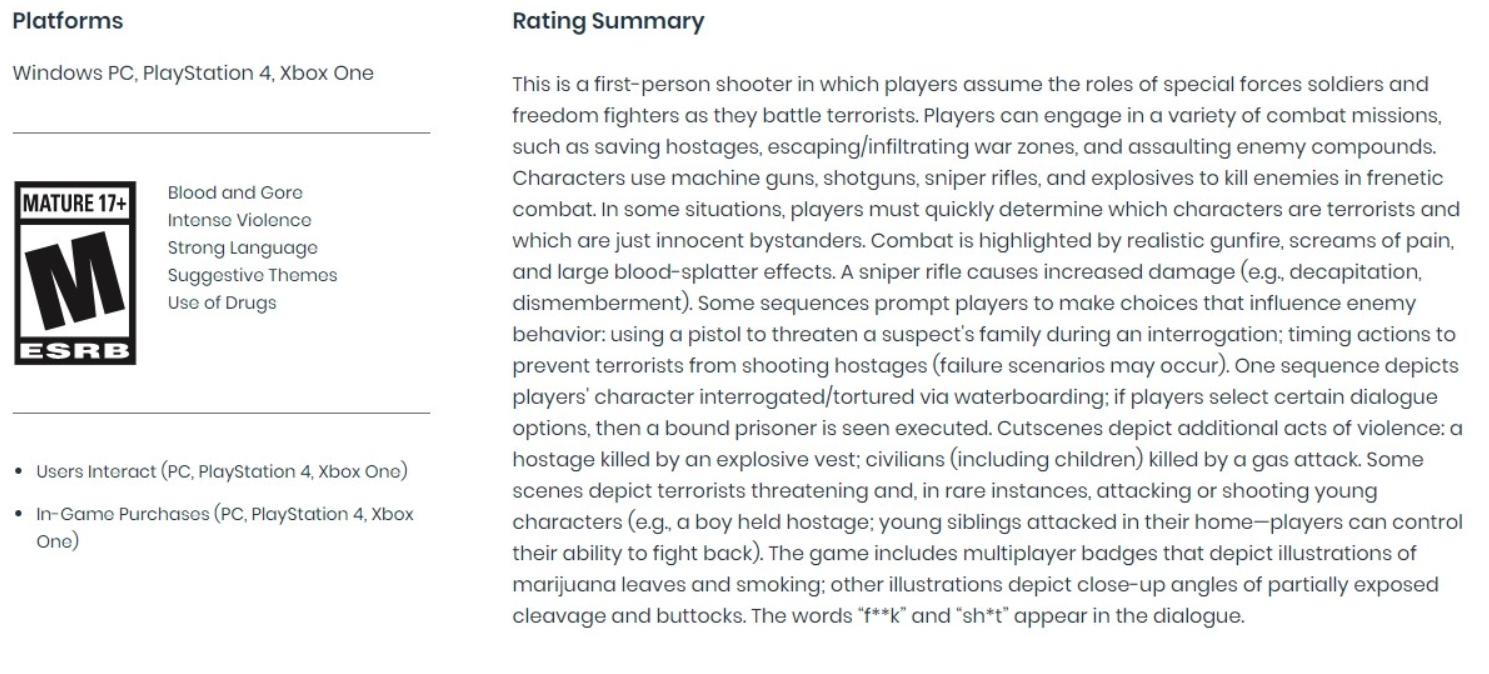Click the Strong Language descriptor
1489x674 pixels.
243,248
